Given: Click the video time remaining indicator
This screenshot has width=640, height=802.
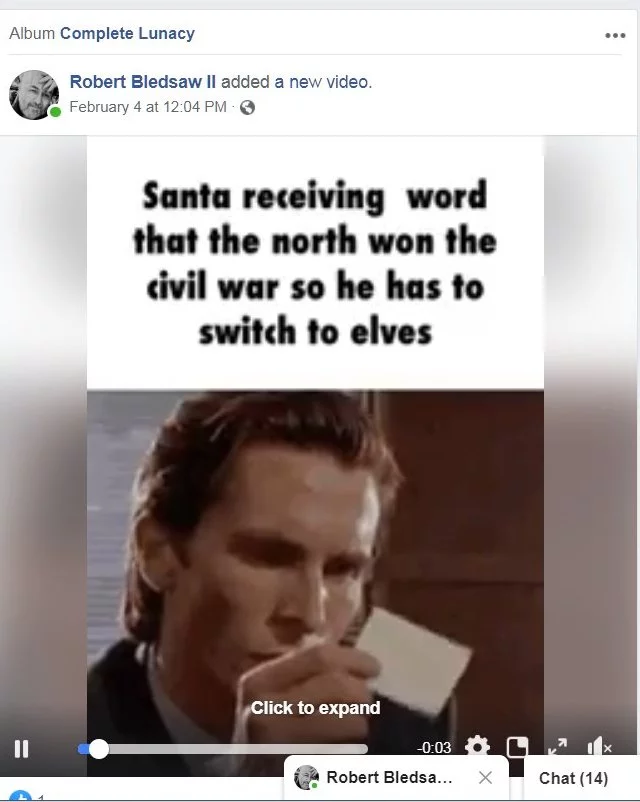Looking at the screenshot, I should pyautogui.click(x=434, y=748).
